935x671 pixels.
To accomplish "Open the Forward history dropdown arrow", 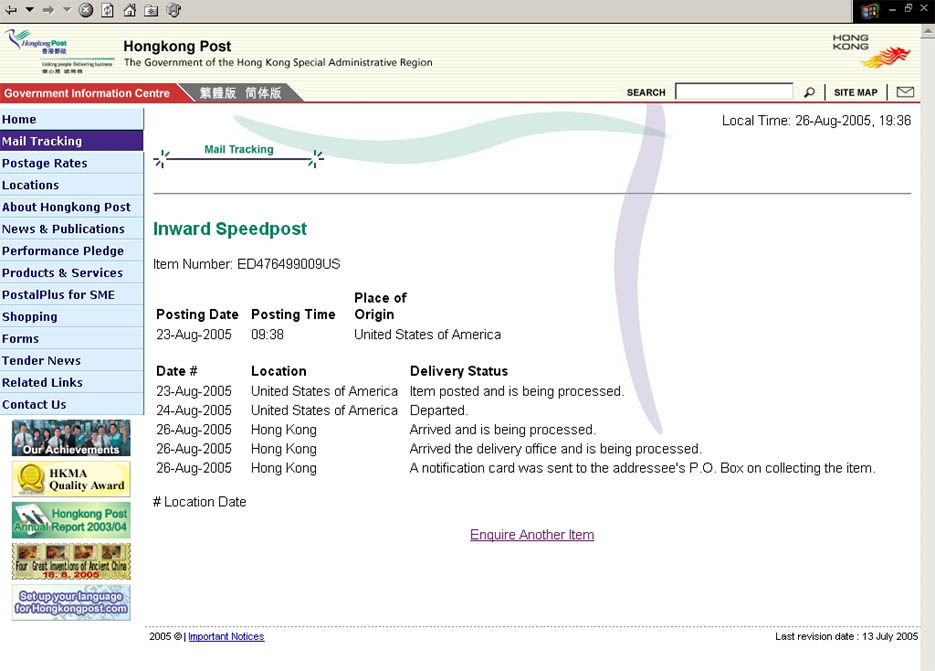I will pos(67,10).
